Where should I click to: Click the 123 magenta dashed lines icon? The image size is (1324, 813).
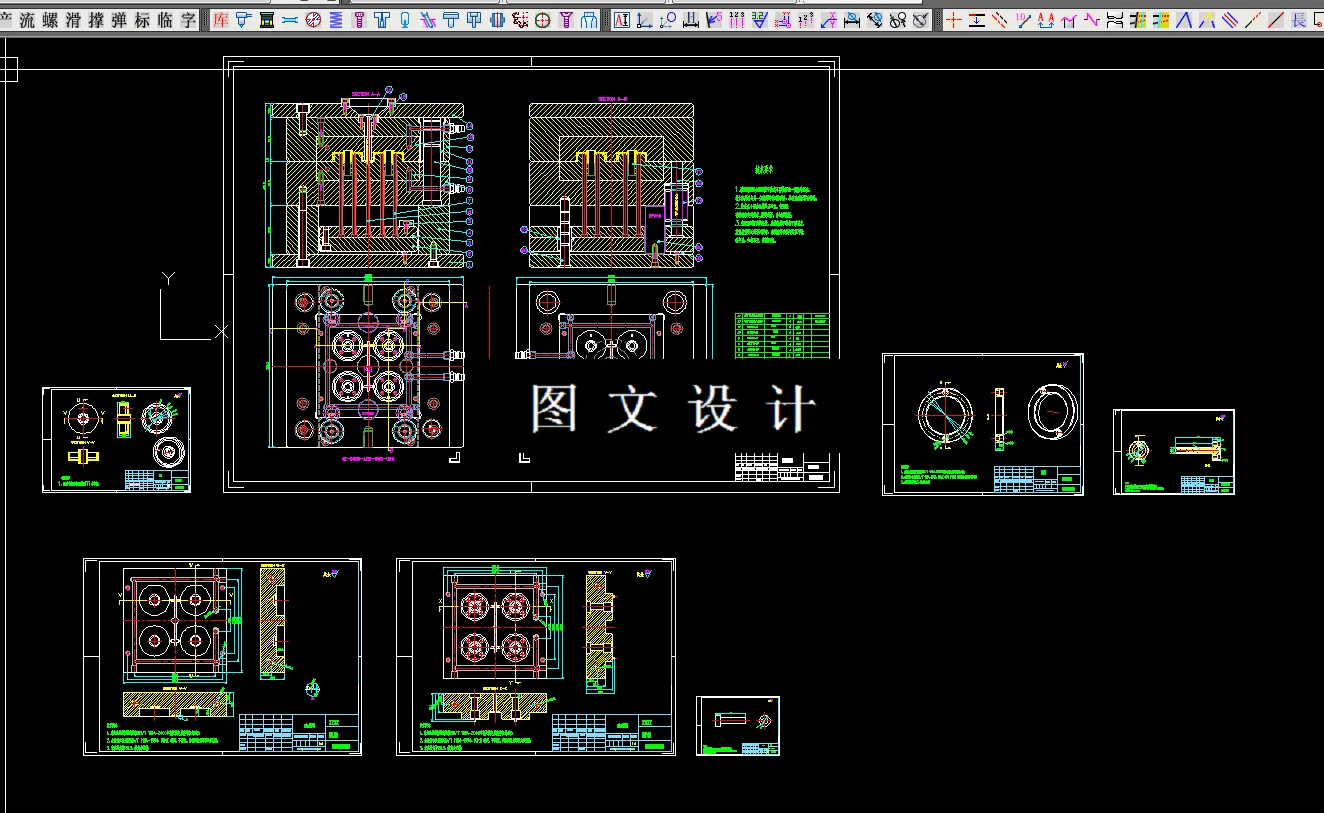[737, 19]
